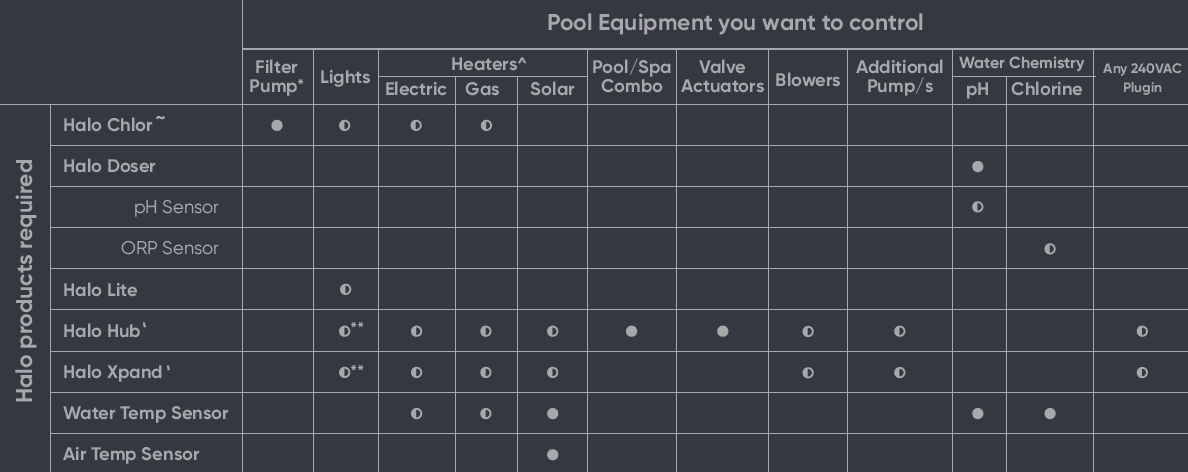
Task: Click the pH Sensor pH dot
Action: click(978, 208)
